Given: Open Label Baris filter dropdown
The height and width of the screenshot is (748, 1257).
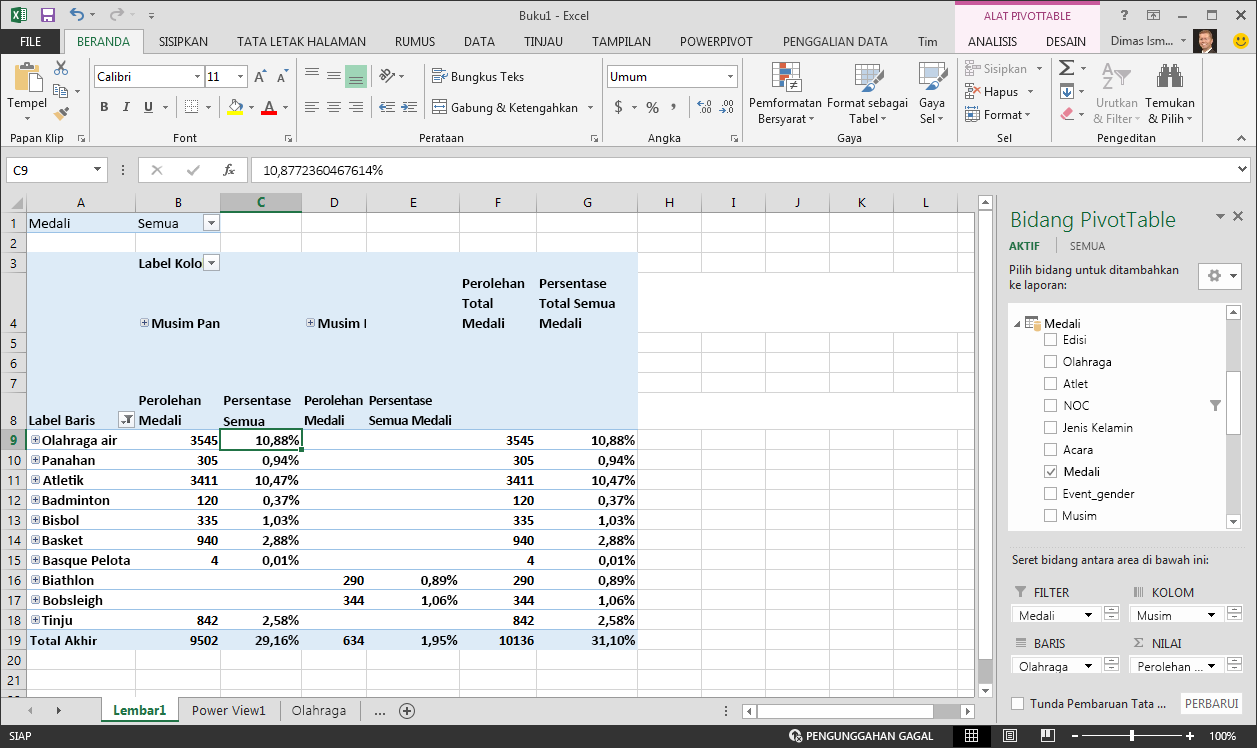Looking at the screenshot, I should tap(126, 420).
